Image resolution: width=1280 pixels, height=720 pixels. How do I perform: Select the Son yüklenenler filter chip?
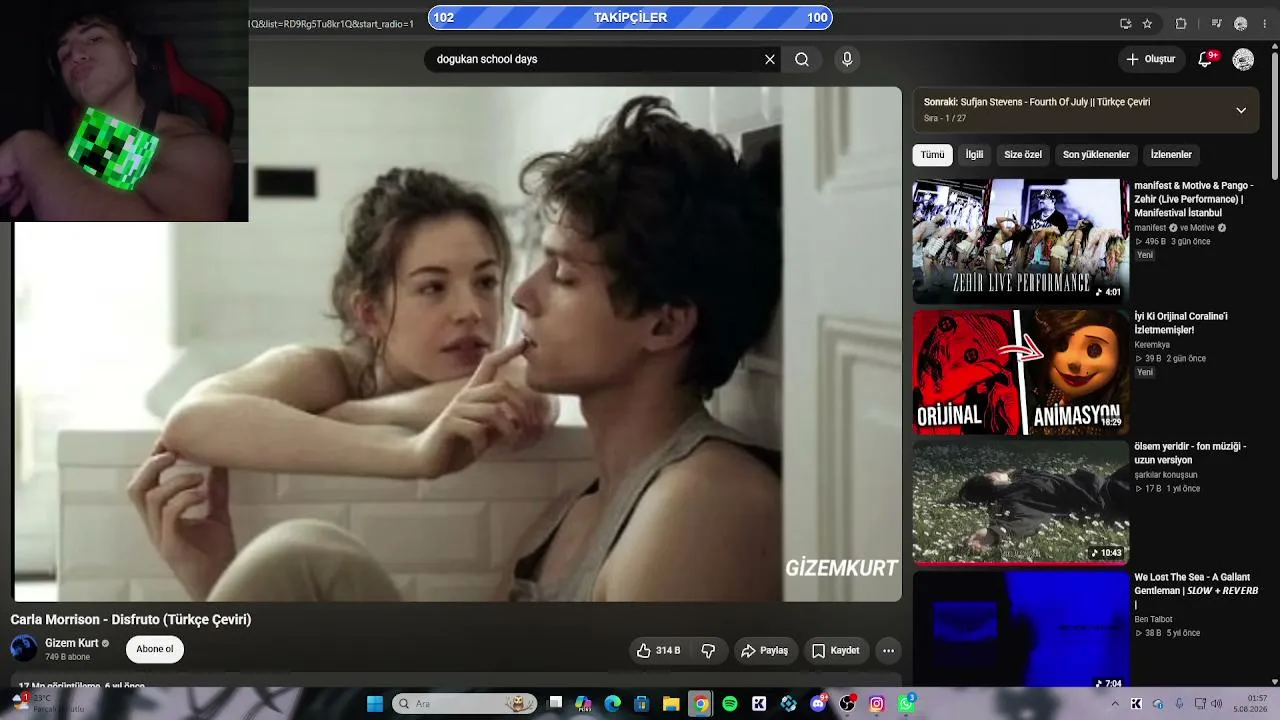1096,155
